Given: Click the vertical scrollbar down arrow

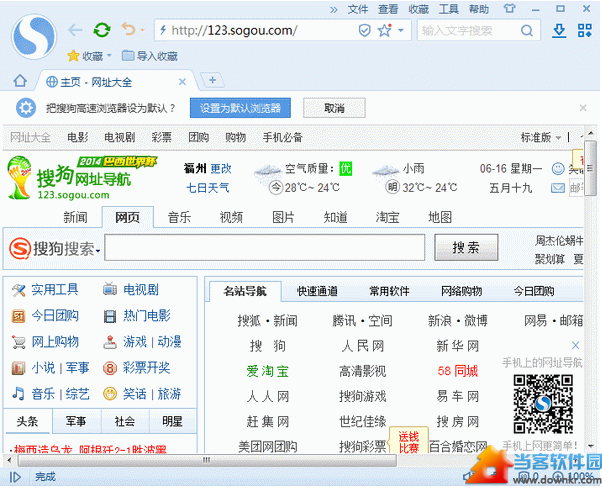Looking at the screenshot, I should pos(591,446).
